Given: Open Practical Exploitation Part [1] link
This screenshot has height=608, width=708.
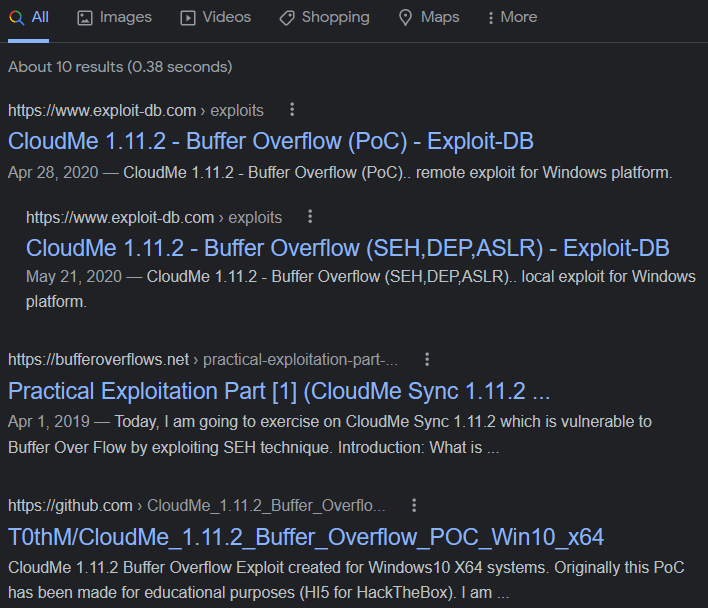Looking at the screenshot, I should (279, 391).
